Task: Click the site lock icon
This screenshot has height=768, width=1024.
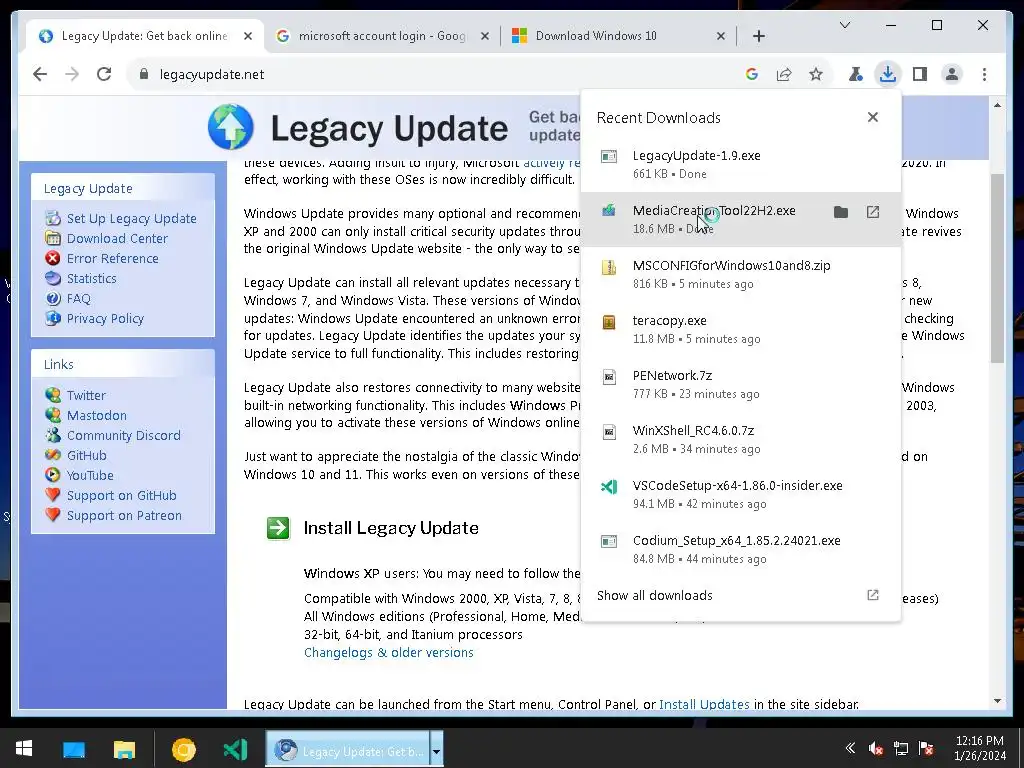Action: pos(144,74)
